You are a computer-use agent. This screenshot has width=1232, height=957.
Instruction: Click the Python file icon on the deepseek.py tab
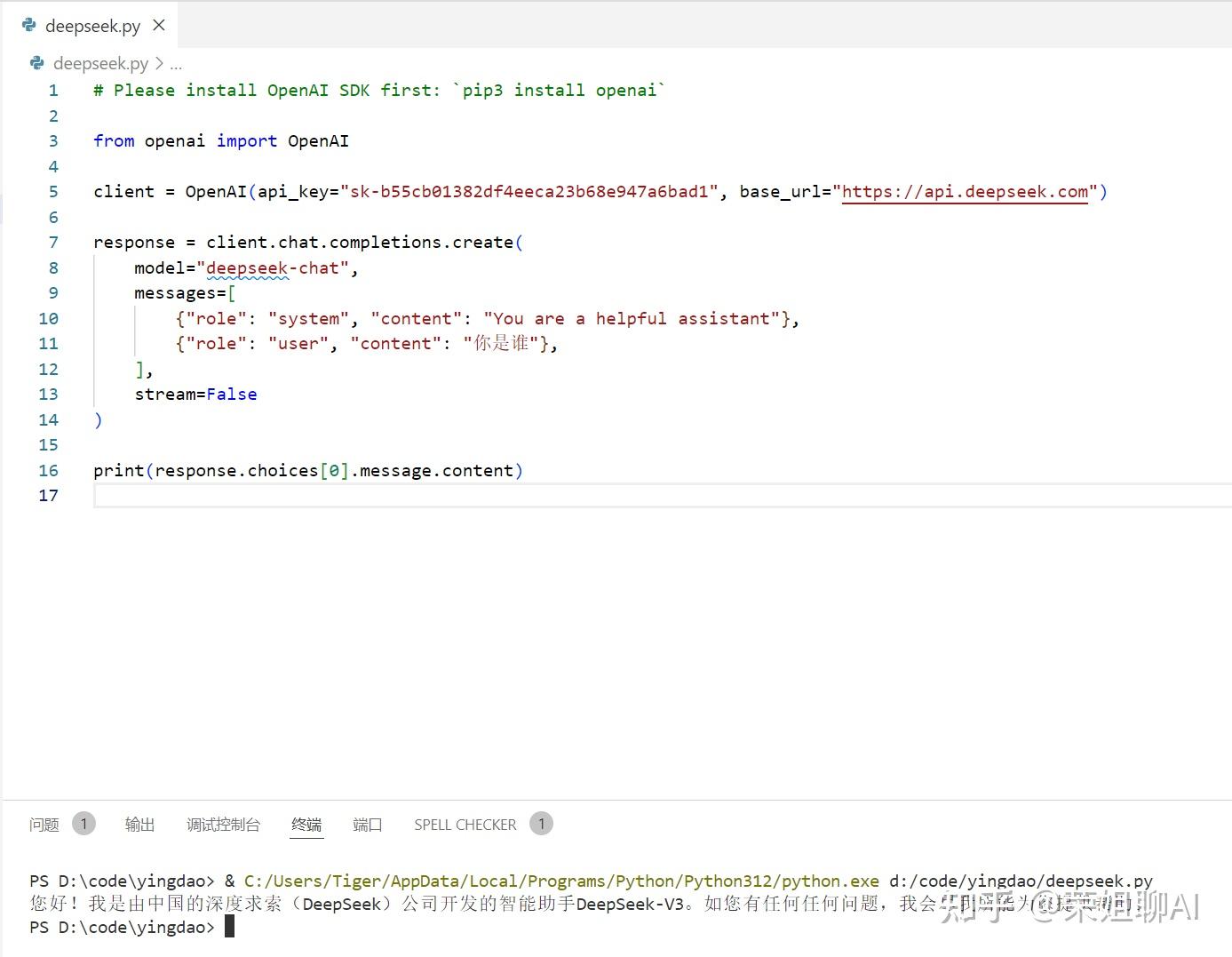(29, 26)
